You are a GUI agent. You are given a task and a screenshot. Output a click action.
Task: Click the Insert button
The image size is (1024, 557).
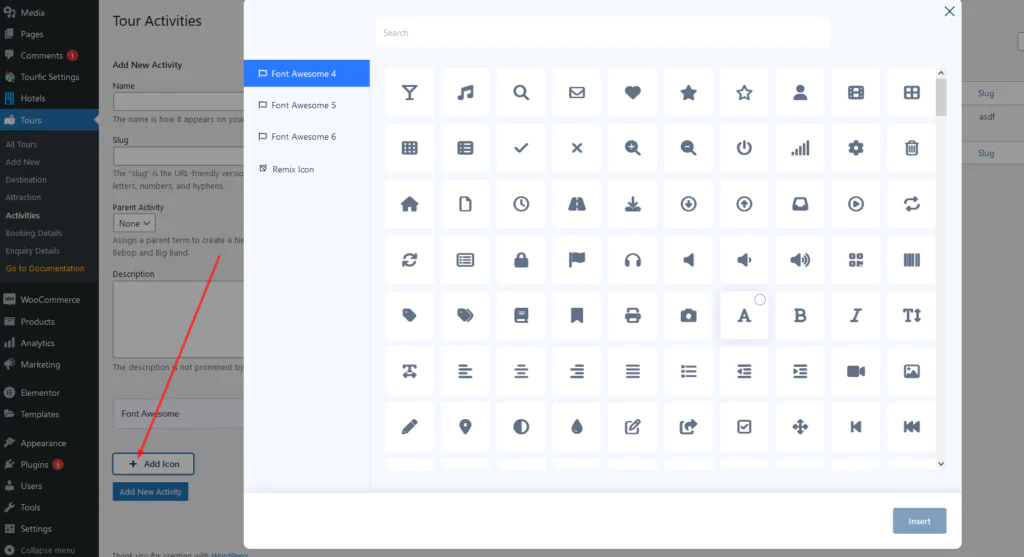pos(920,521)
